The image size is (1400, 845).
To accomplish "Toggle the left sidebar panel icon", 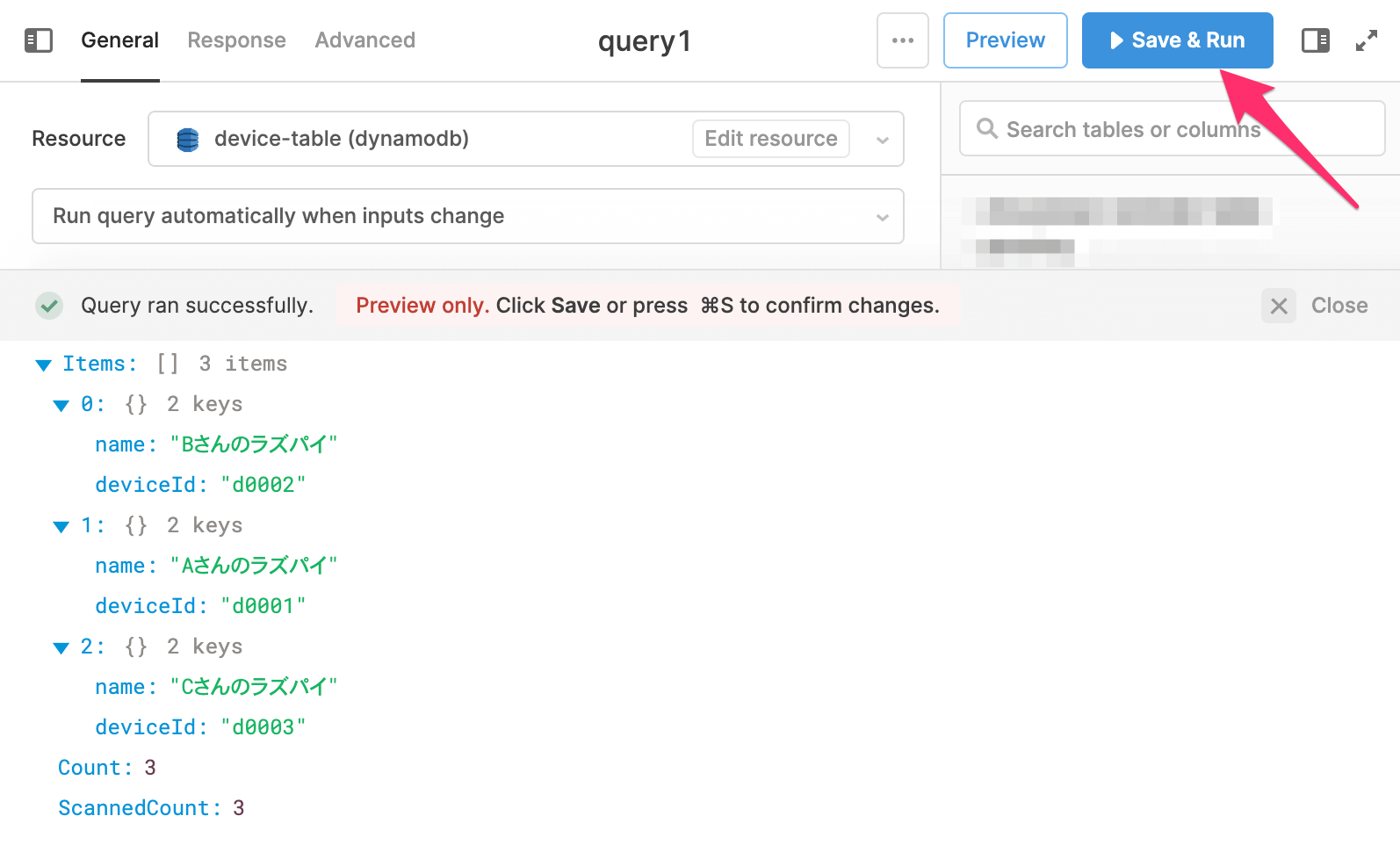I will 39,40.
